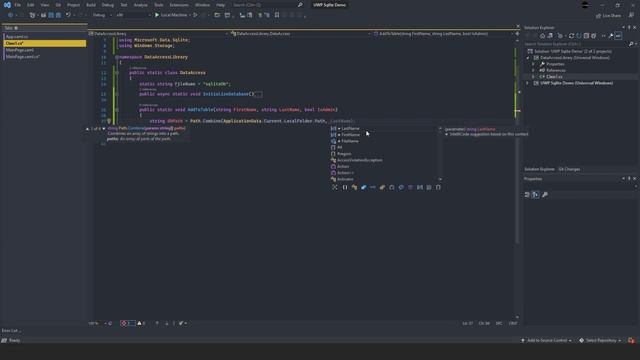Open the Build menu
The image size is (640, 360).
91,5
